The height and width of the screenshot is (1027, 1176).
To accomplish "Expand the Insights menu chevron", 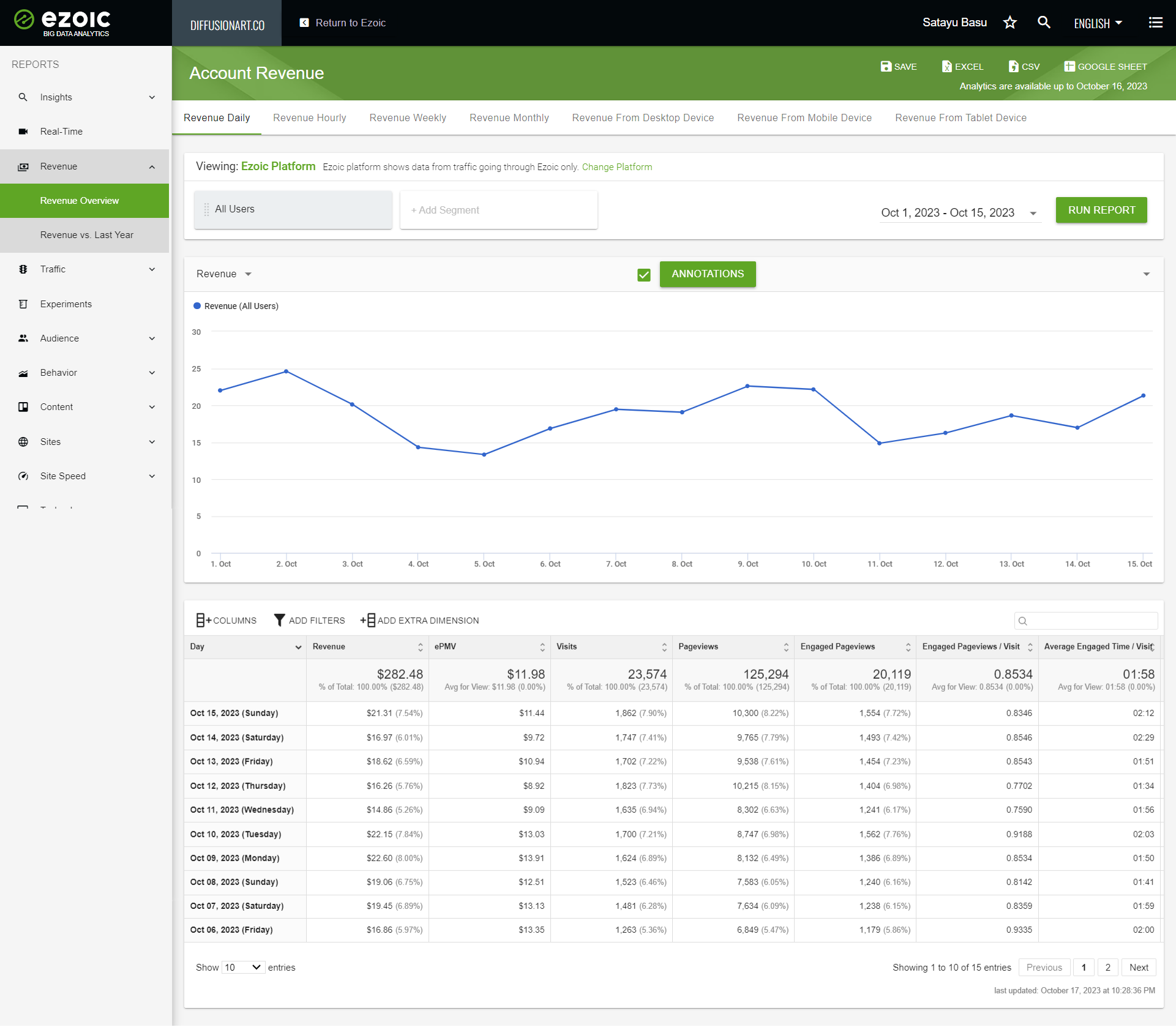I will coord(152,97).
